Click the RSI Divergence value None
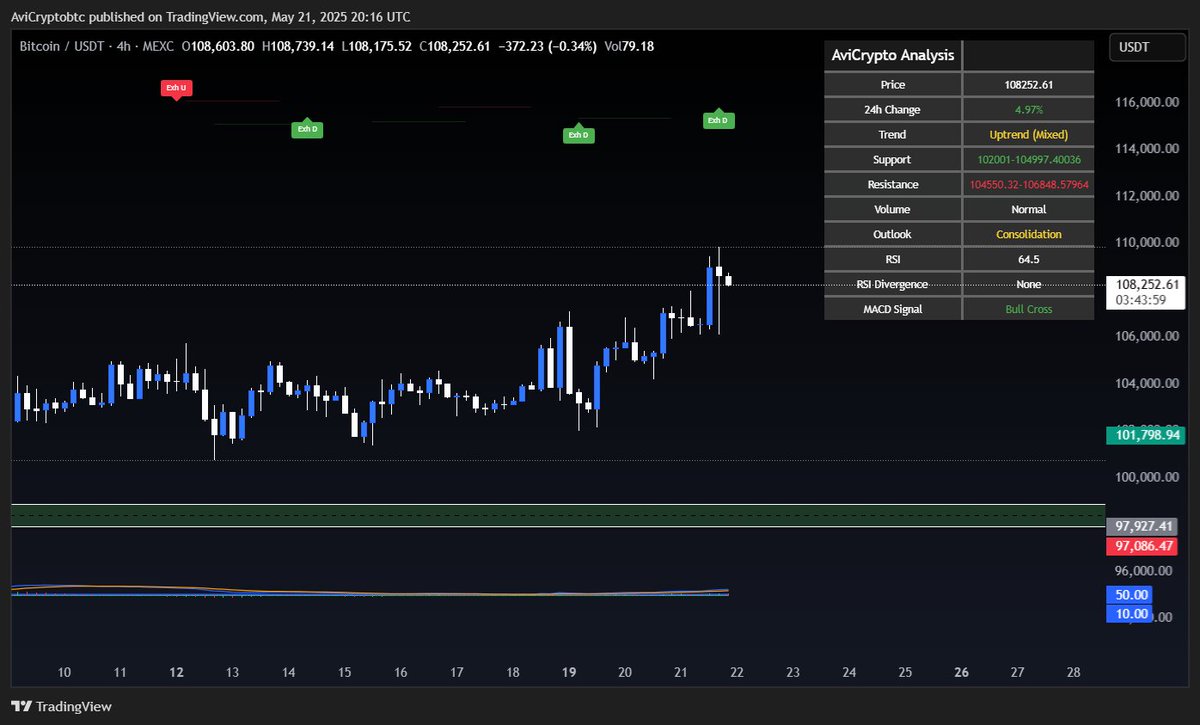 [x=1028, y=284]
